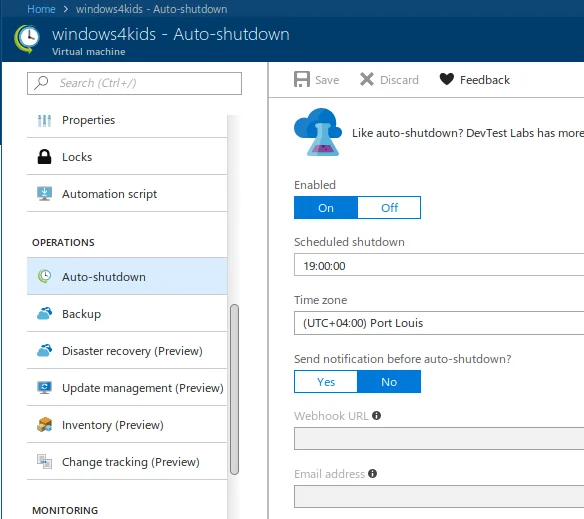
Task: Turn Enabled setting Off
Action: [x=389, y=208]
